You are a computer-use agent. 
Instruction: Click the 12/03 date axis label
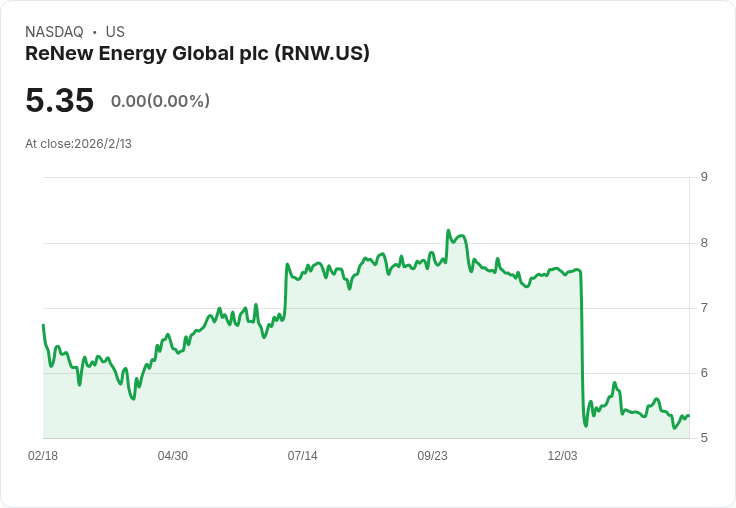click(562, 456)
